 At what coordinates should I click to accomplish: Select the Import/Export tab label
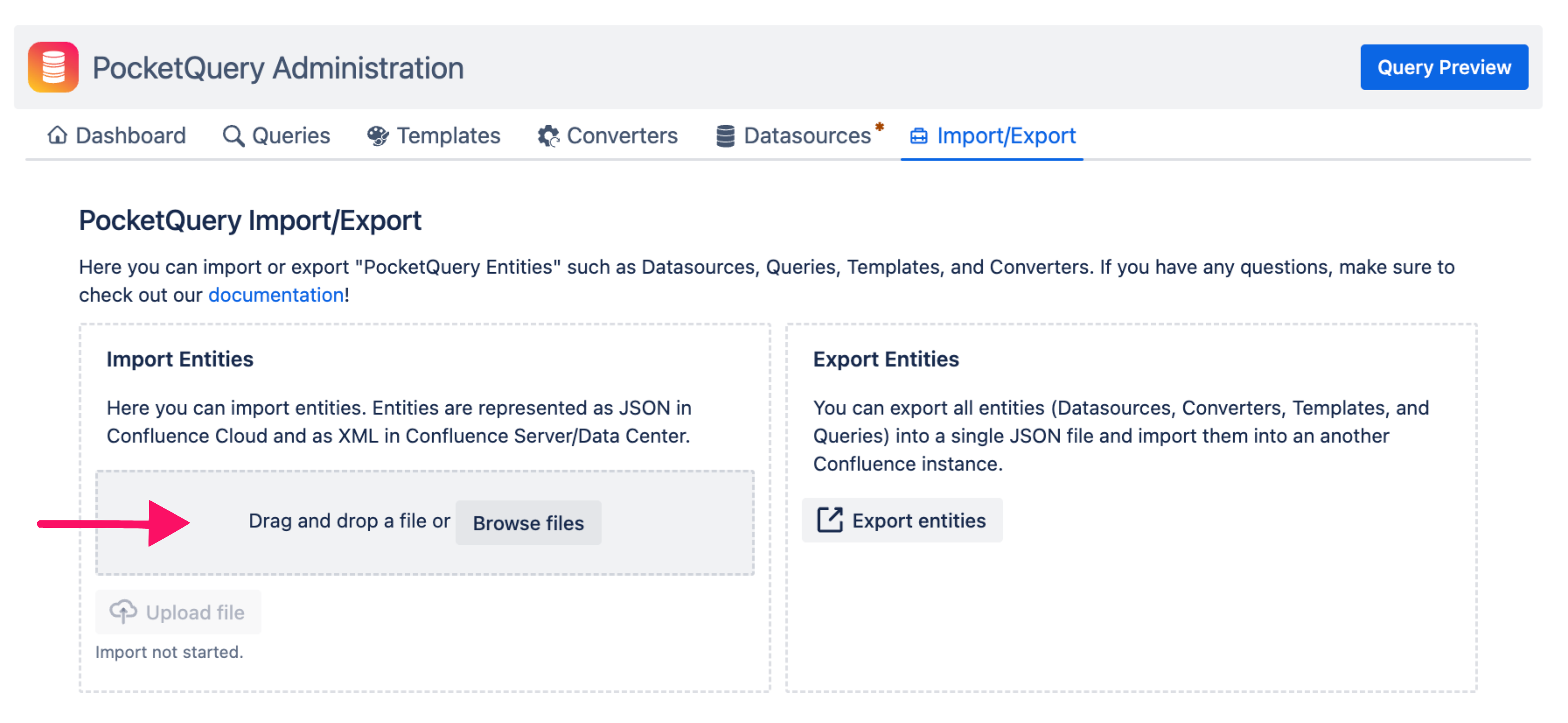click(x=1006, y=135)
